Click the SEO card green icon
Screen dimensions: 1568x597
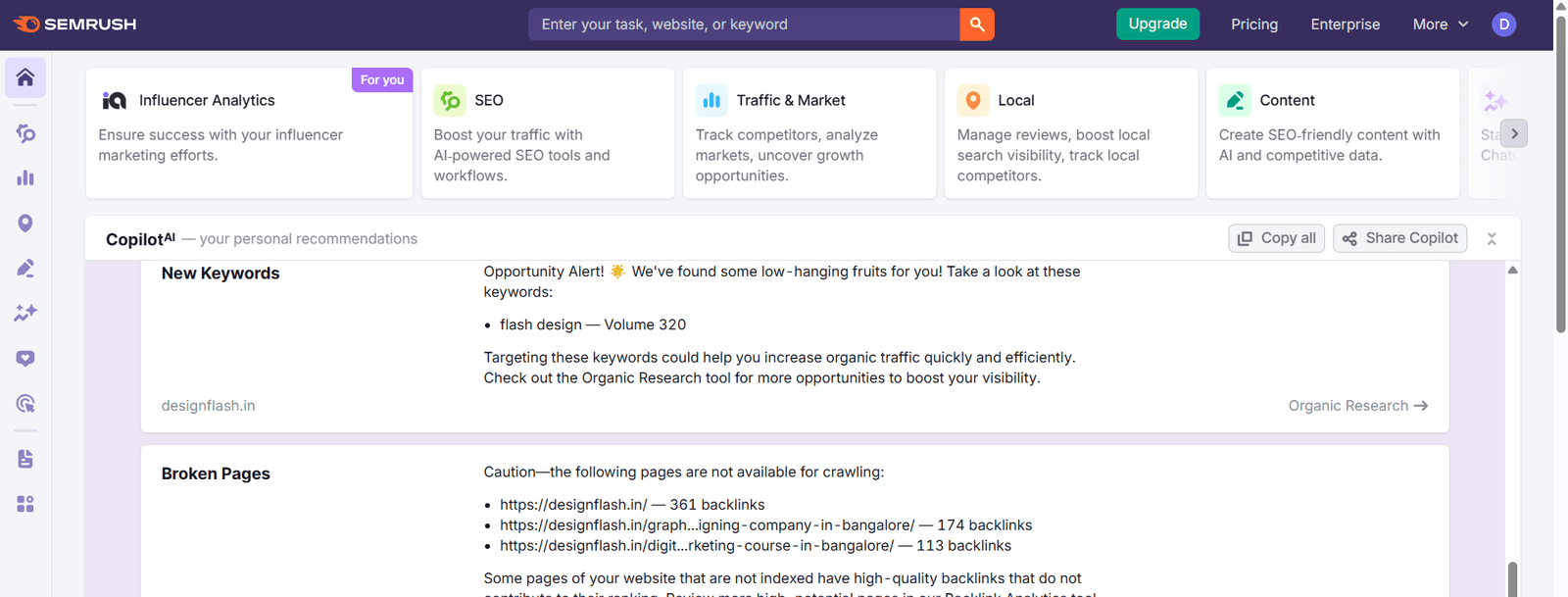tap(450, 100)
